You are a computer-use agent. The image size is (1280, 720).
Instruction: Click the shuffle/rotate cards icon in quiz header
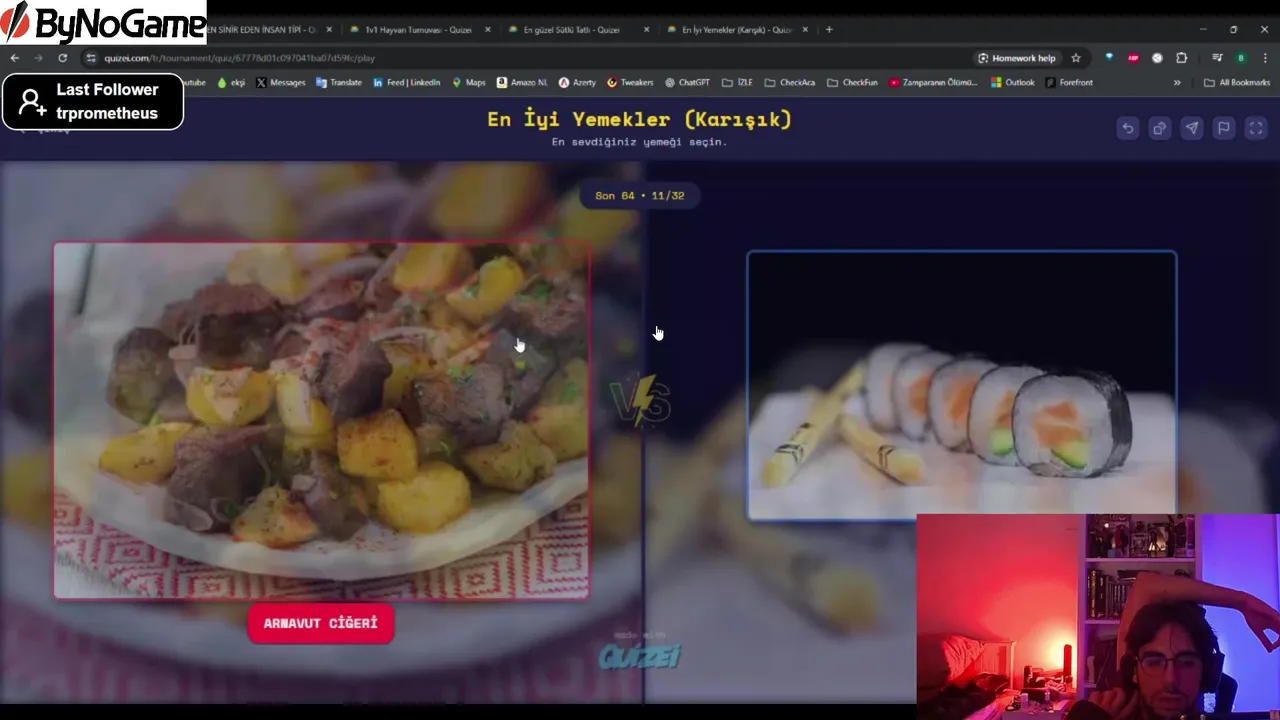[x=1159, y=128]
